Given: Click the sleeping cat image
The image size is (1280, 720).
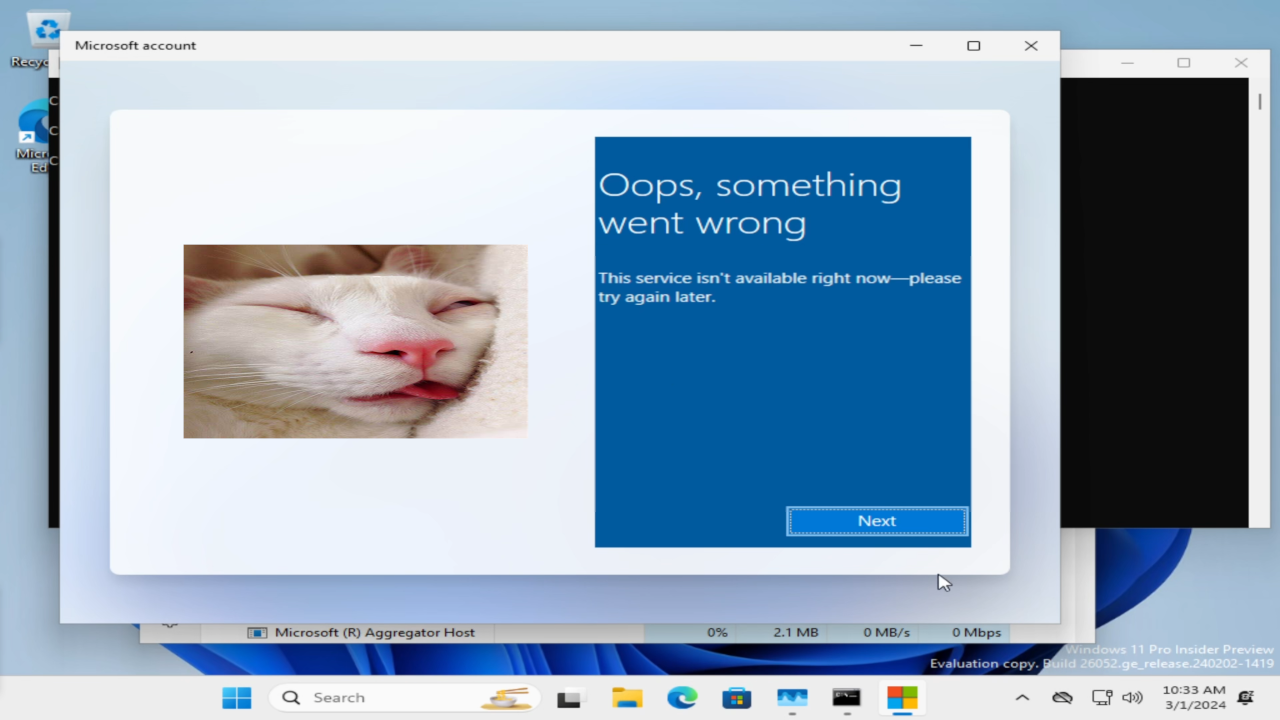Looking at the screenshot, I should tap(355, 341).
